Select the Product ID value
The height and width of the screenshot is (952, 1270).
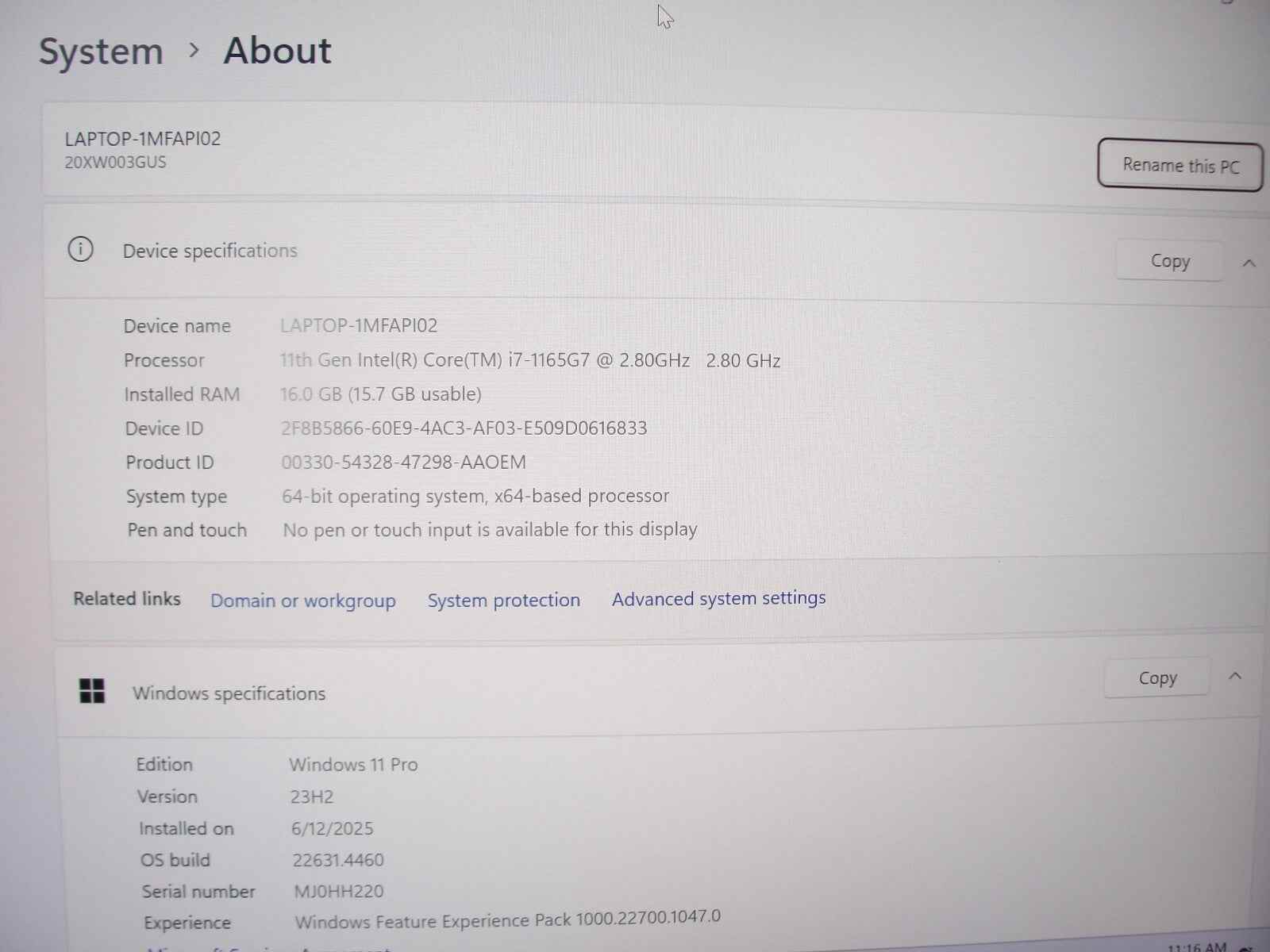(403, 462)
